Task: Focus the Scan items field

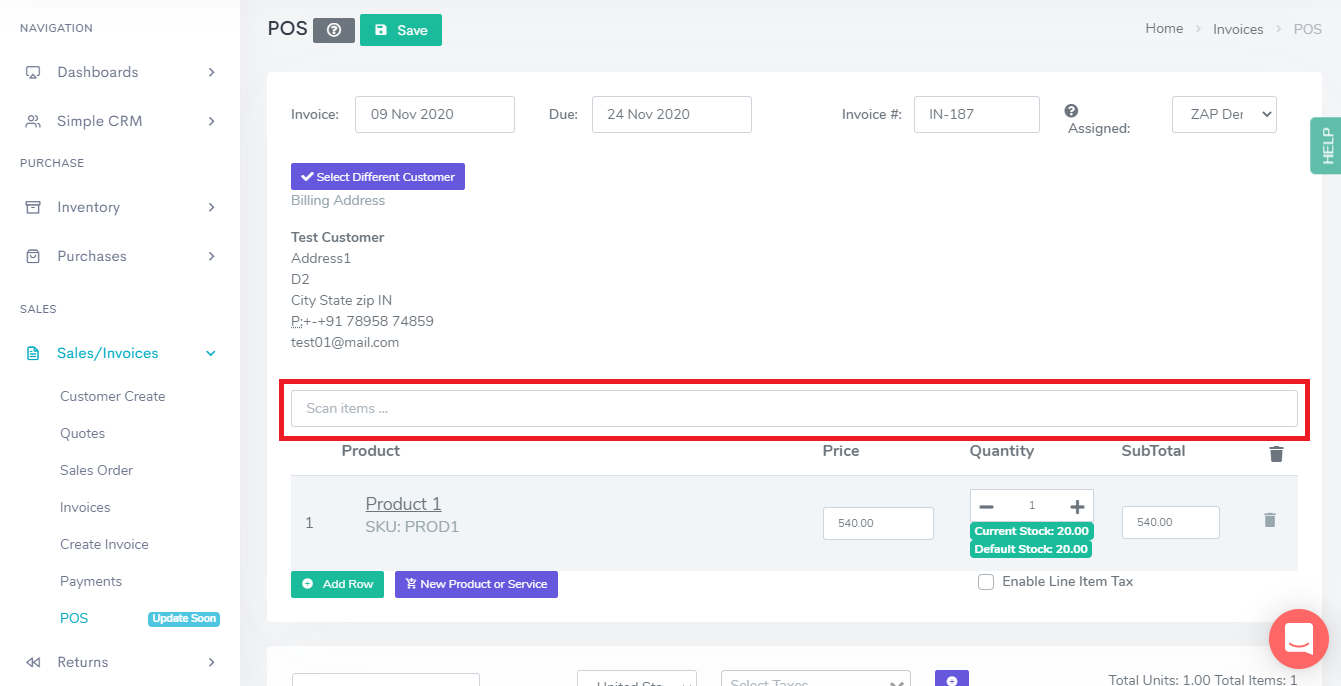Action: pyautogui.click(x=794, y=408)
